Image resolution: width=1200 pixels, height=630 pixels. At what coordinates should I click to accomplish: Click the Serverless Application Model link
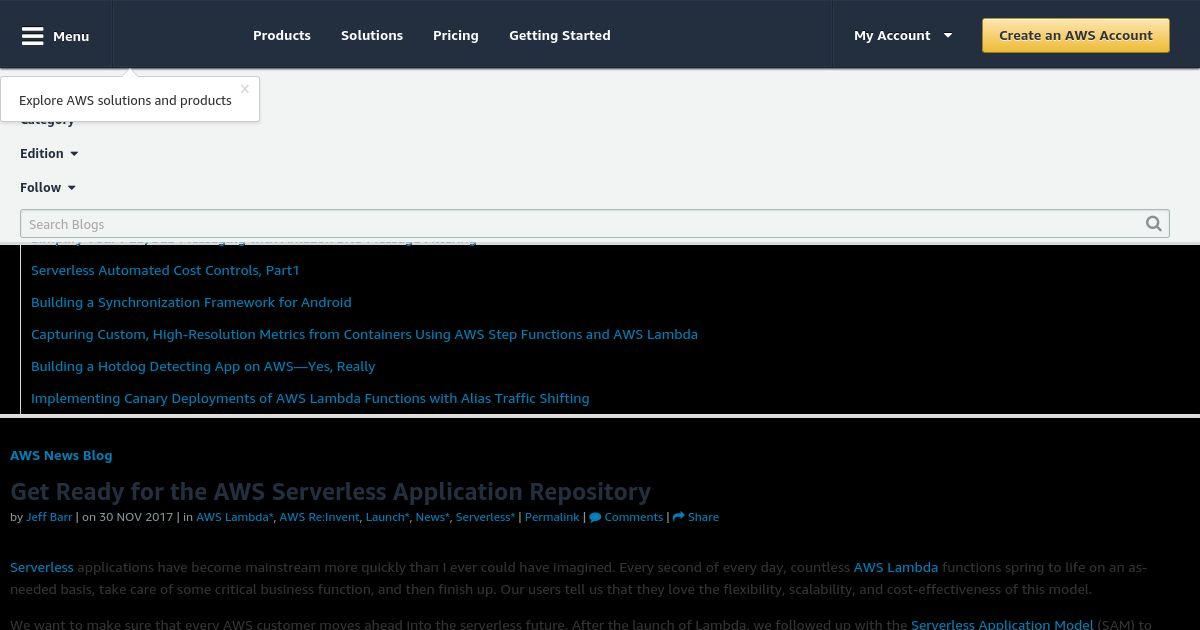coord(1002,624)
